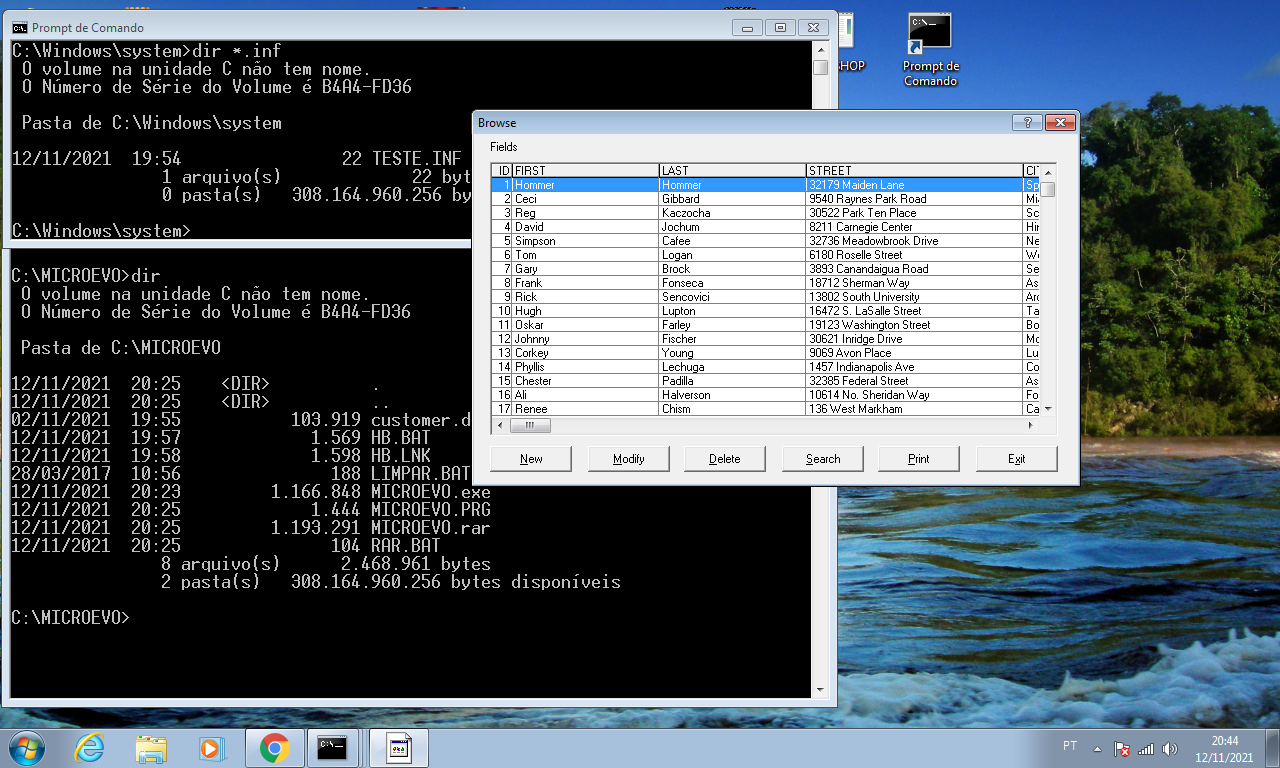1280x768 pixels.
Task: Open the Windows Start menu
Action: tap(26, 747)
